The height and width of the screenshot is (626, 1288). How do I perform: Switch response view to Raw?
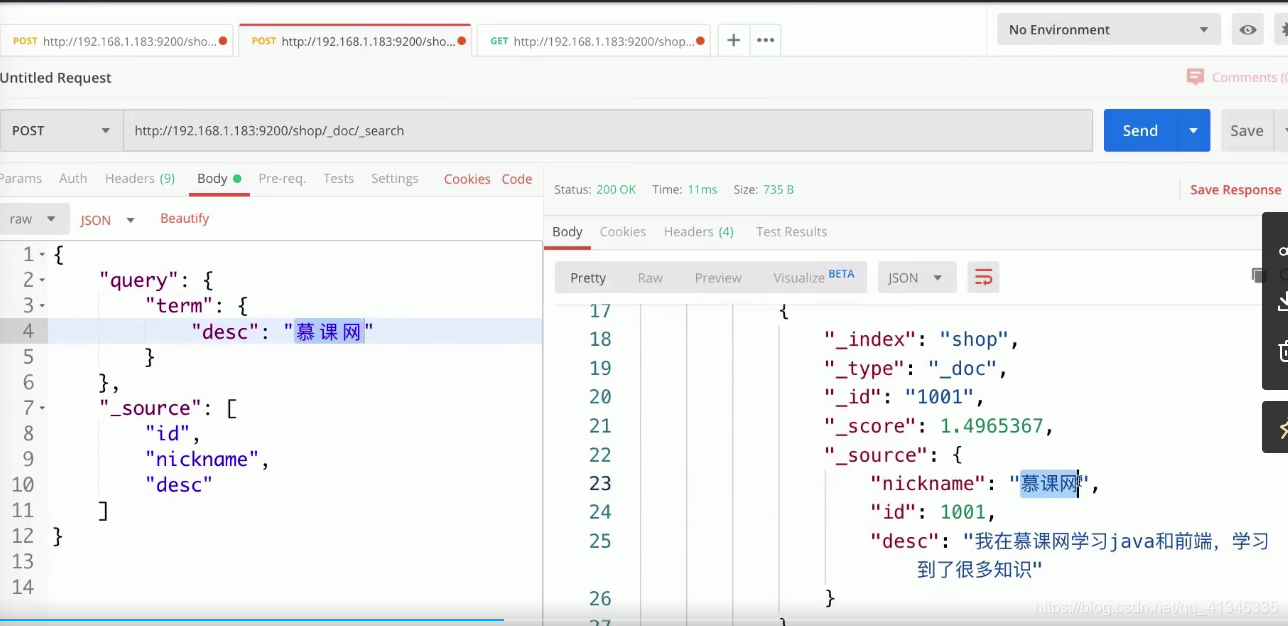[650, 277]
